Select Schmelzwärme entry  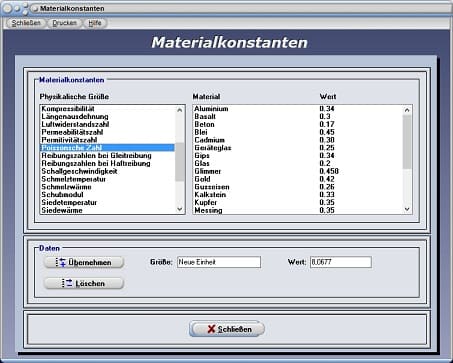[x=107, y=187]
